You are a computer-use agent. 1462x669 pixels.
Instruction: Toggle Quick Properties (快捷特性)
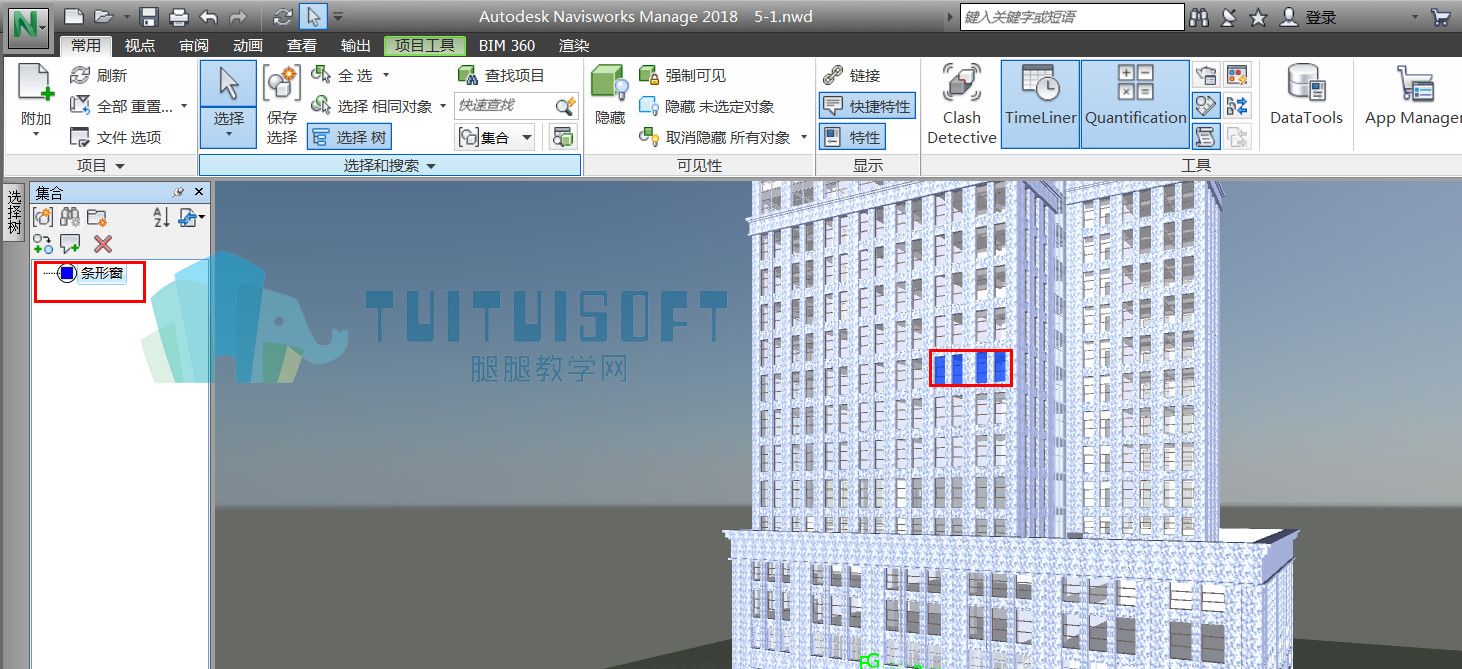tap(866, 106)
